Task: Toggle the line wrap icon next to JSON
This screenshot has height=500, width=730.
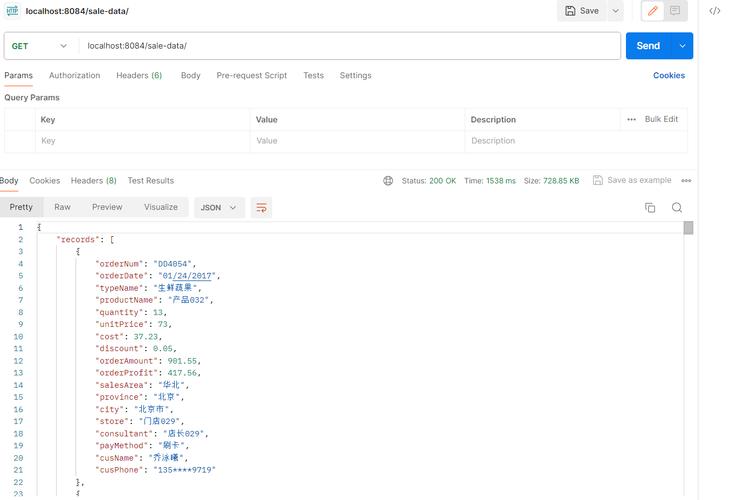Action: click(x=261, y=208)
